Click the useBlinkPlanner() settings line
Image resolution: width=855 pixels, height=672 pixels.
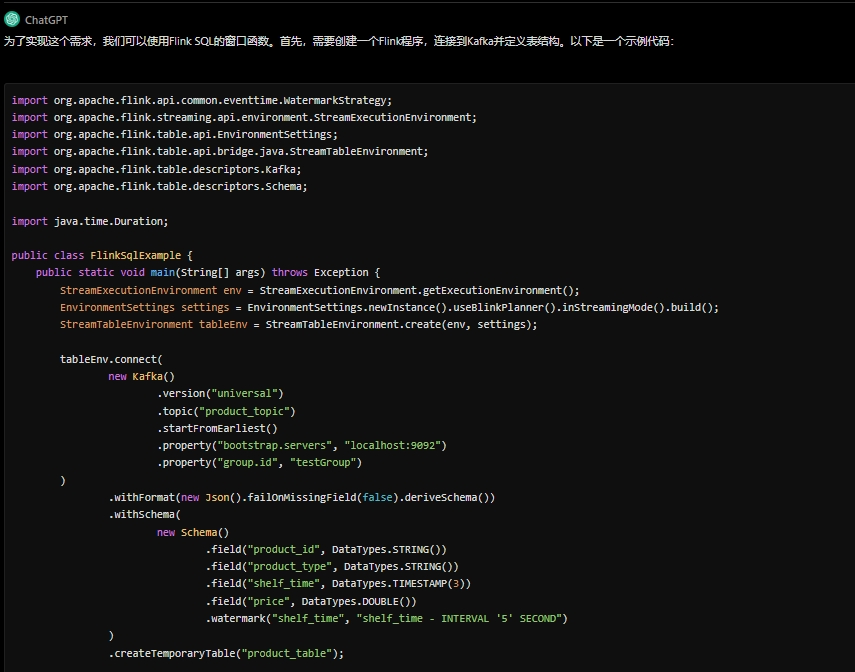tap(389, 307)
